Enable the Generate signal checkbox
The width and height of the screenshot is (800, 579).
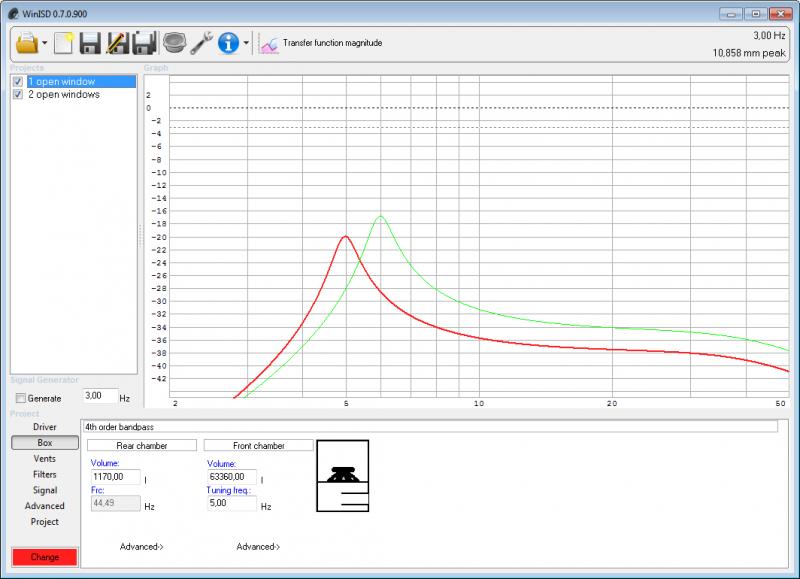pos(21,398)
